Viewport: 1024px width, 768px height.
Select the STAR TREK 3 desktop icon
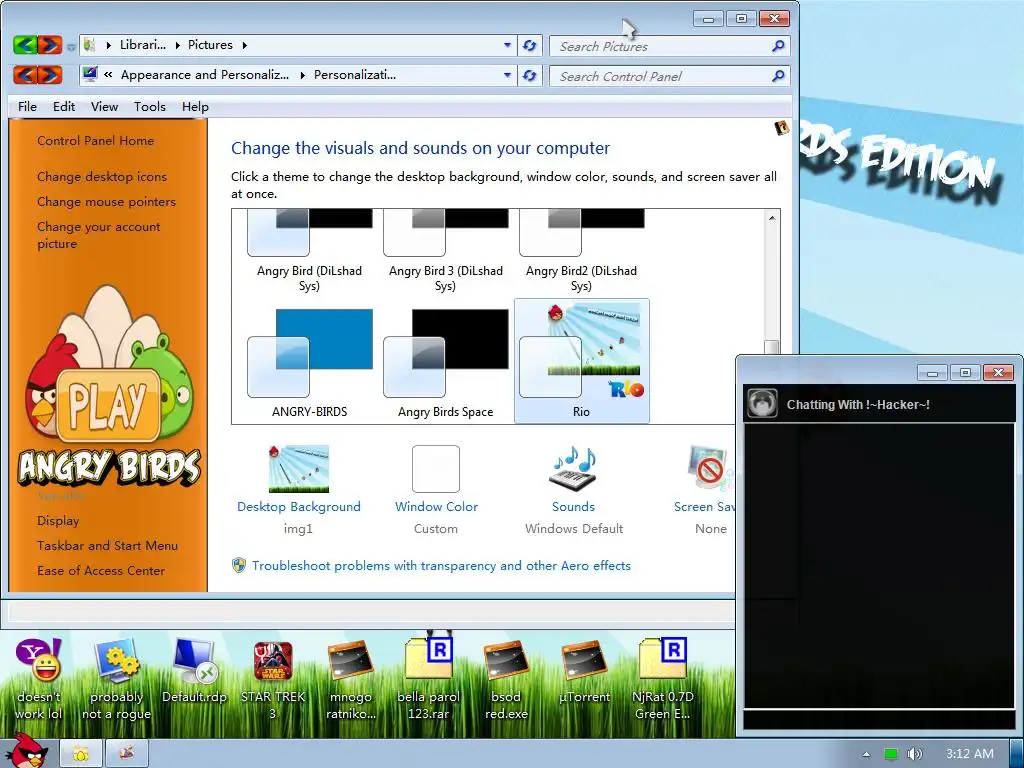tap(273, 660)
